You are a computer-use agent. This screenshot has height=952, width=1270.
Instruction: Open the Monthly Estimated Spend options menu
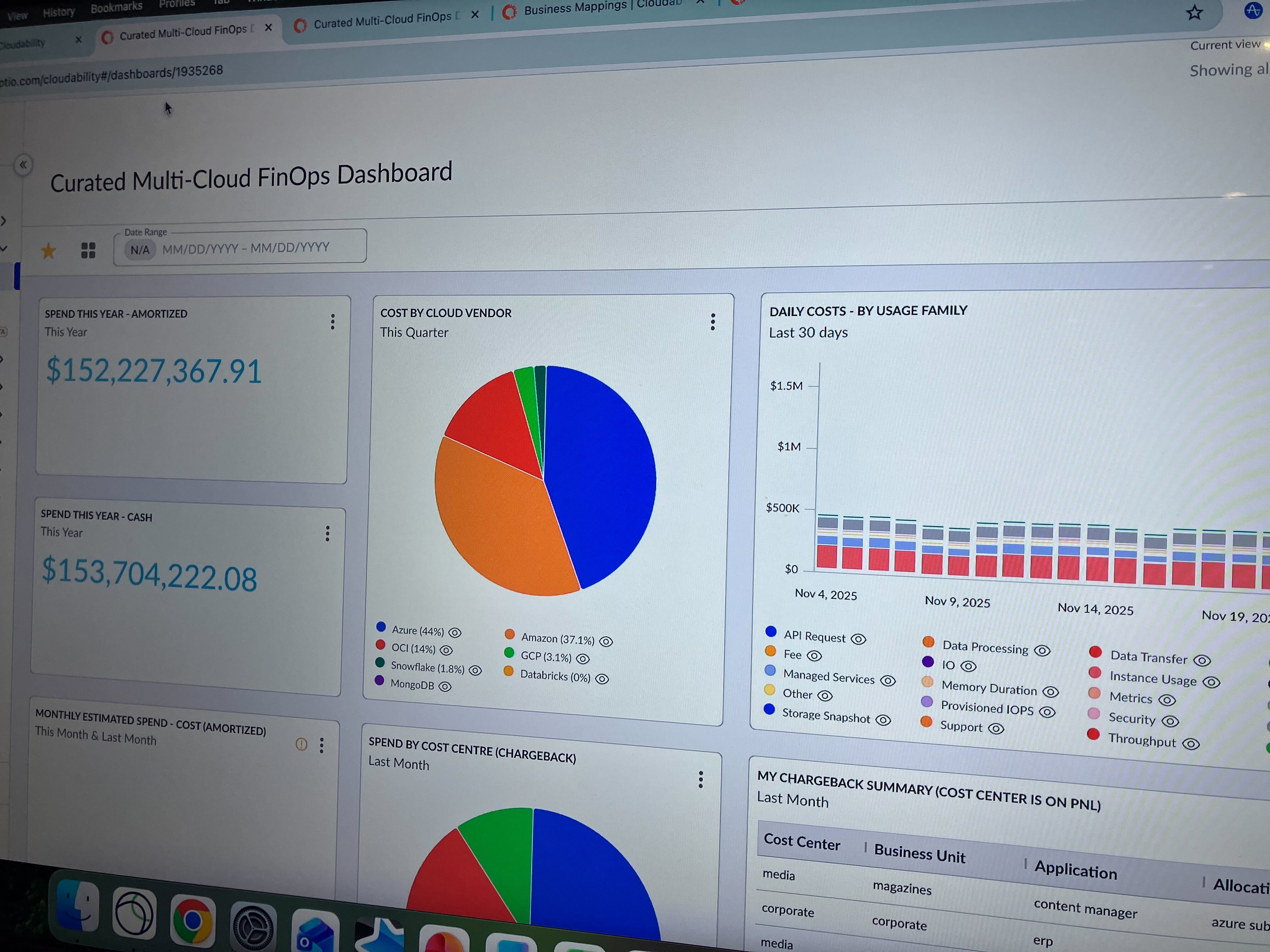coord(322,745)
